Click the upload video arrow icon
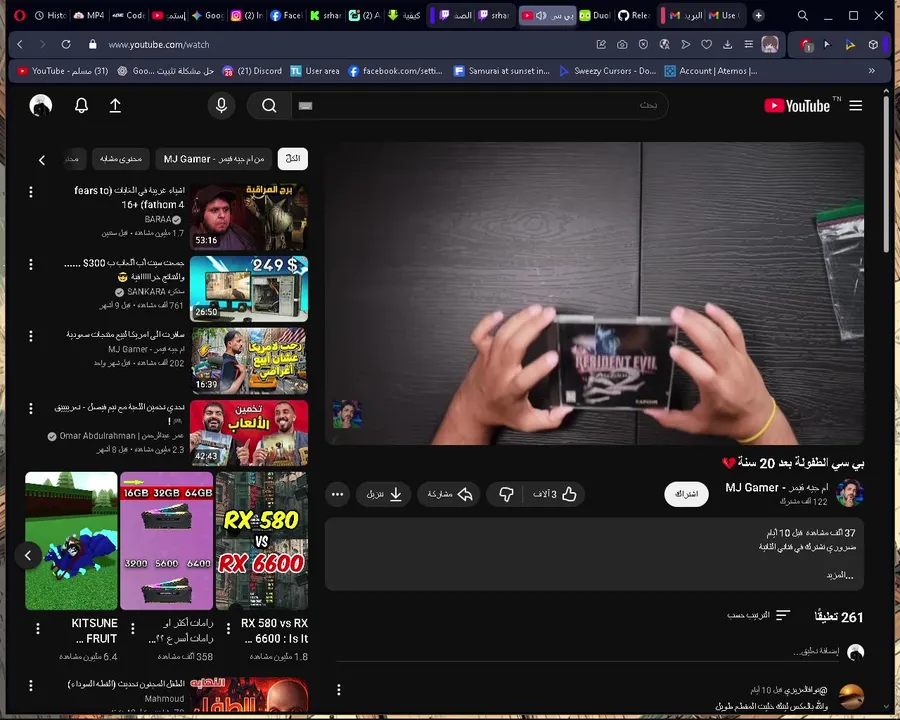This screenshot has width=900, height=720. 115,106
